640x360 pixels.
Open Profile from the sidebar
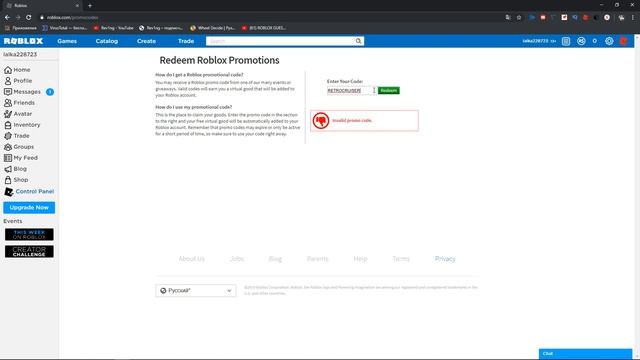point(18,81)
